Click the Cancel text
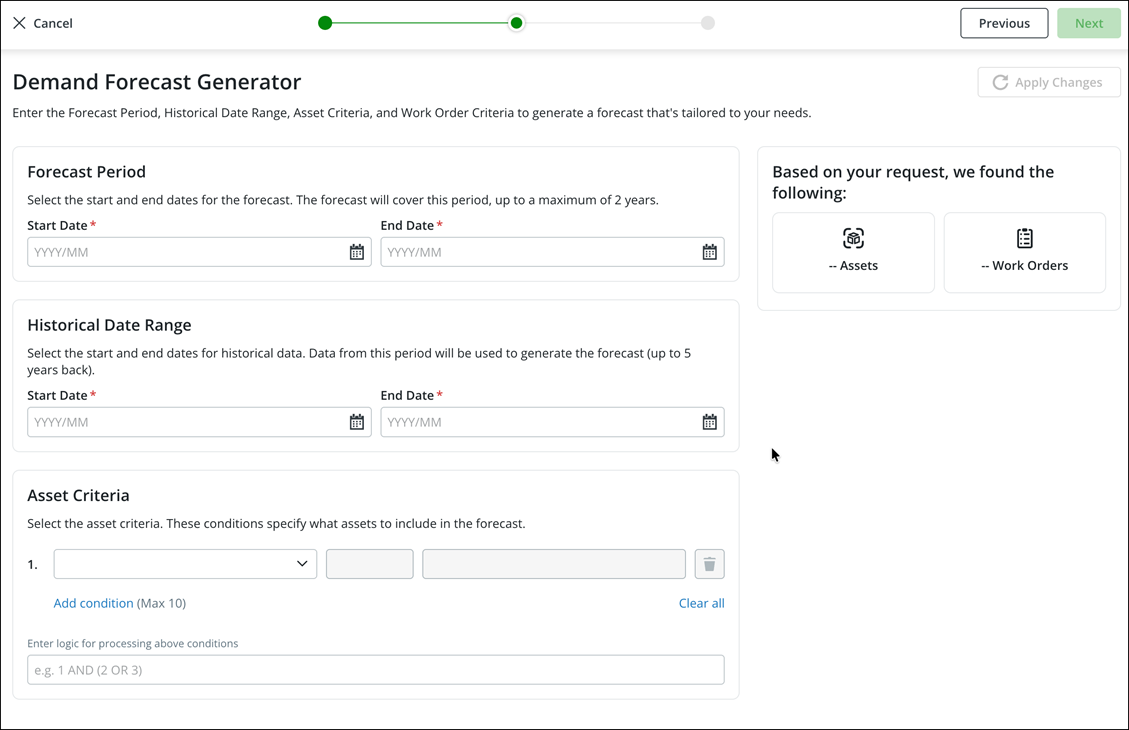 (53, 23)
